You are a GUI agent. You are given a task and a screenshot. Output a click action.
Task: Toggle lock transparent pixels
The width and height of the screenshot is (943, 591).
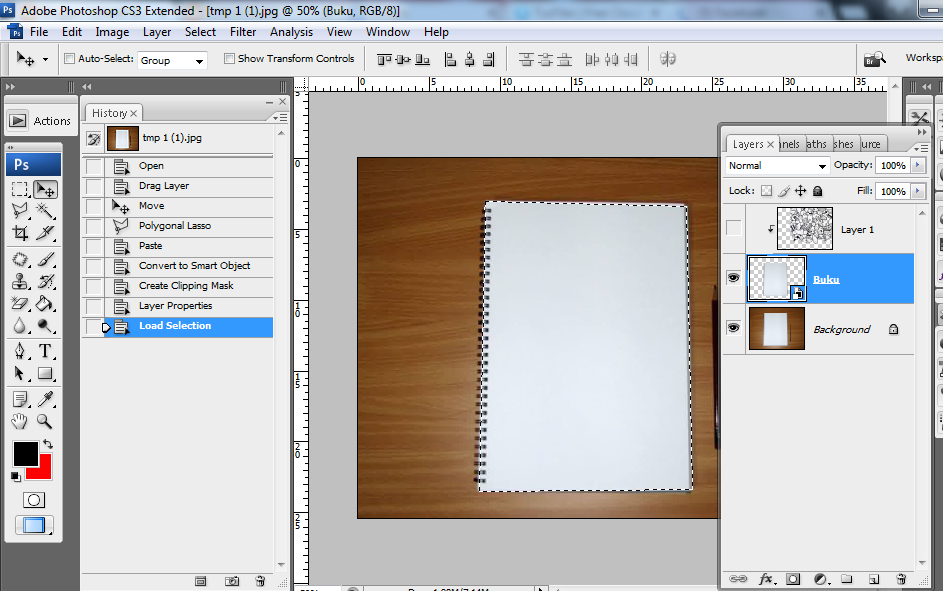pos(766,191)
